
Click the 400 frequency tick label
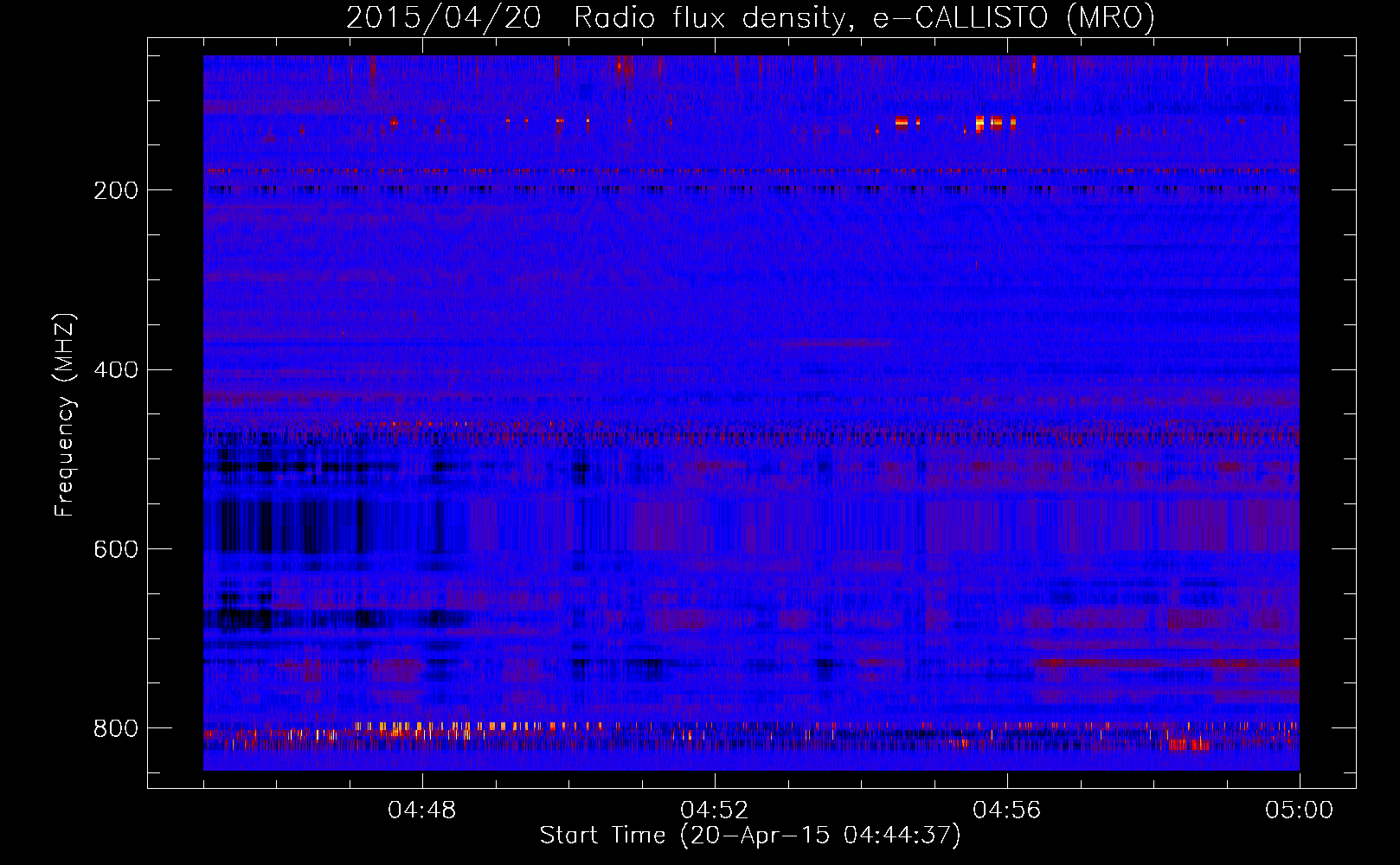[116, 370]
